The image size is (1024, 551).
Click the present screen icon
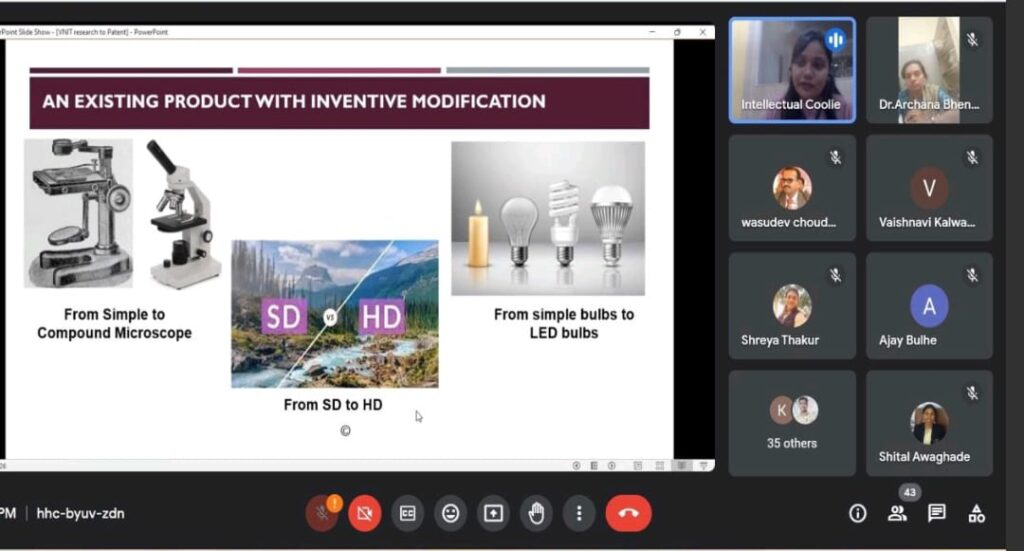493,514
